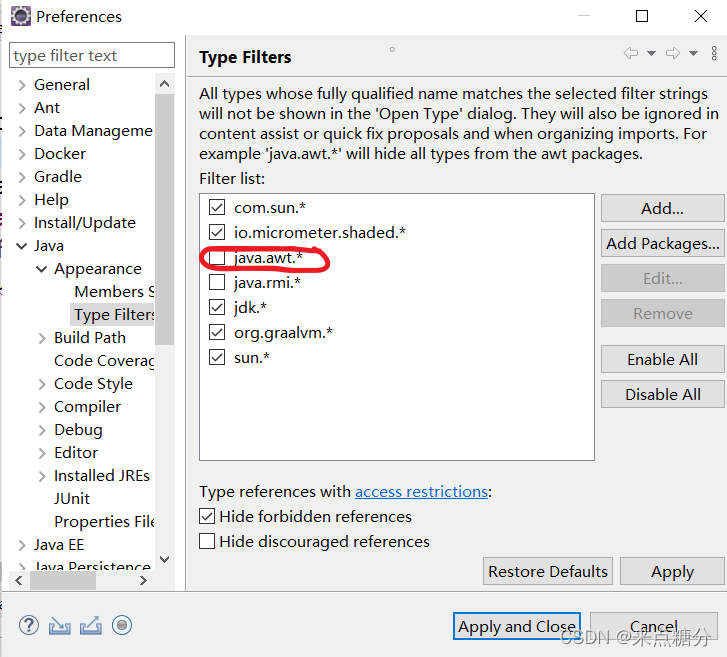
Task: Click the tree scroll down arrow
Action: point(164,559)
